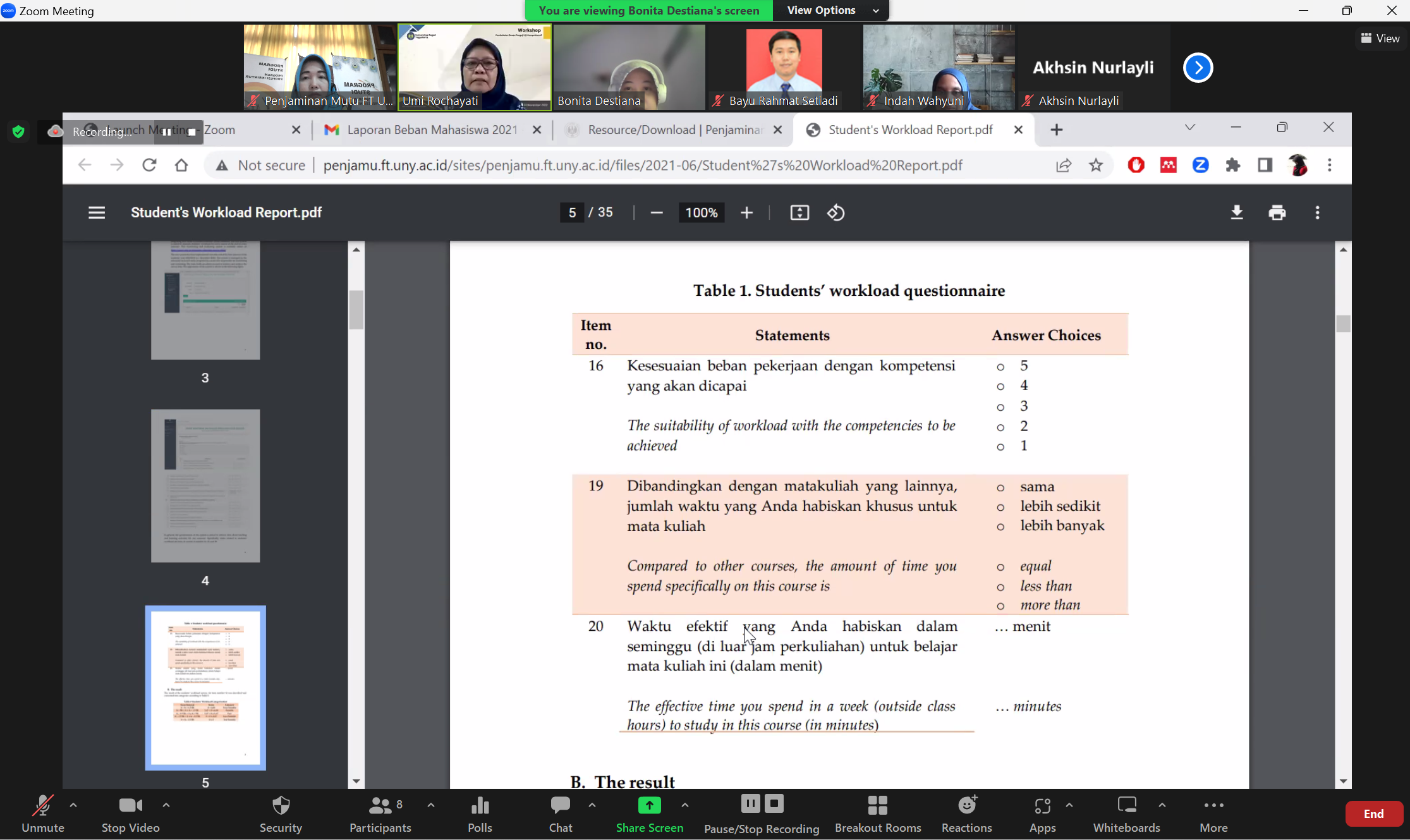Select page 4 thumbnail
1410x840 pixels.
(x=205, y=486)
